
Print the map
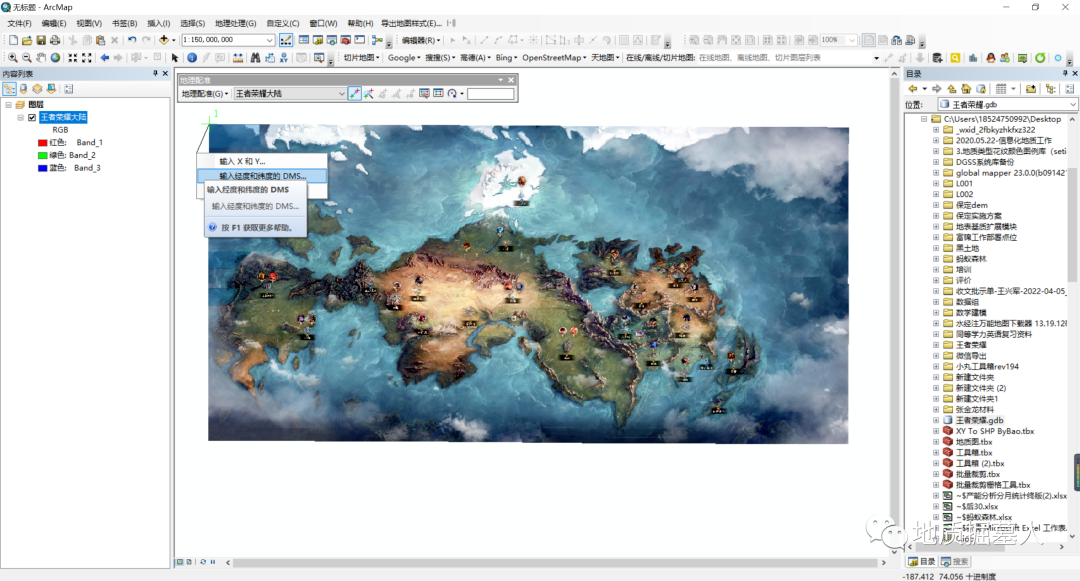(55, 40)
